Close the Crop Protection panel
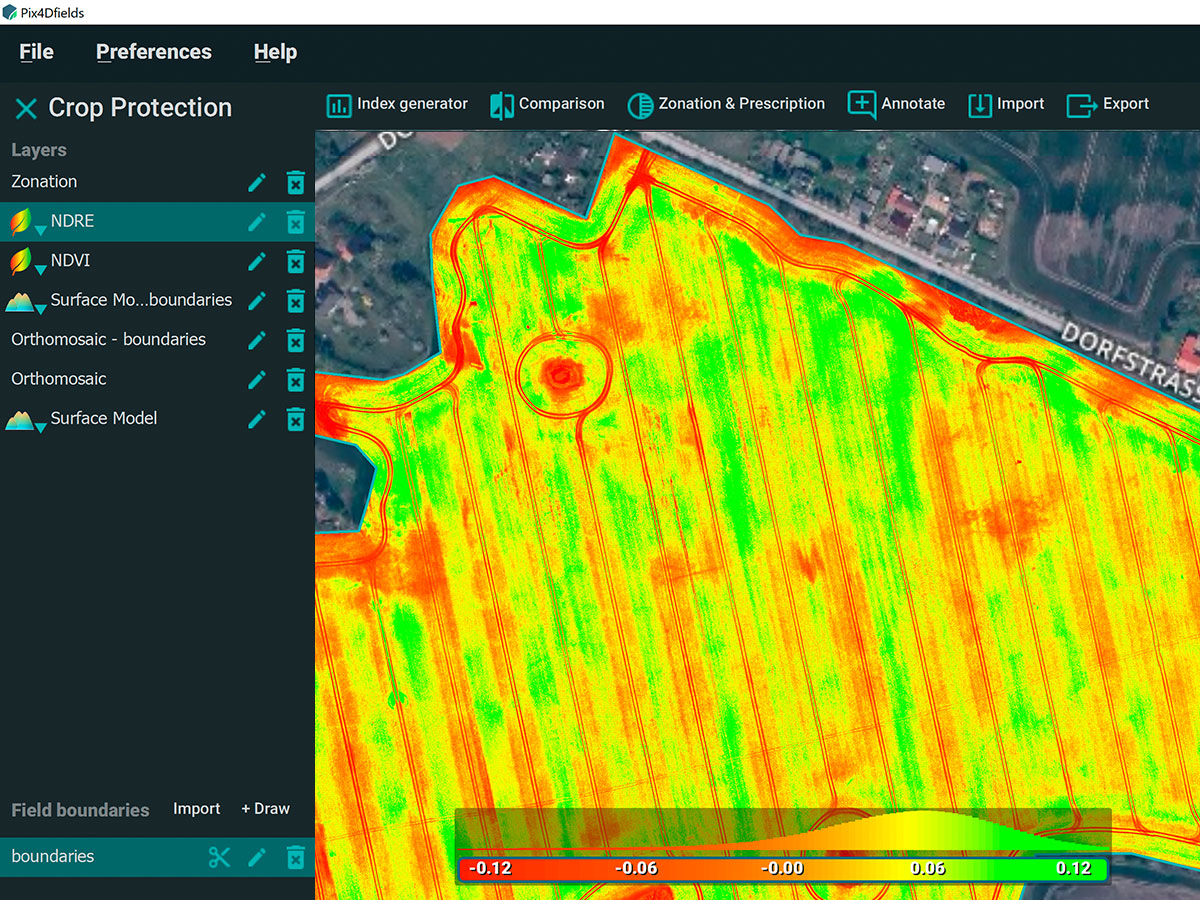Image resolution: width=1200 pixels, height=900 pixels. pos(26,108)
